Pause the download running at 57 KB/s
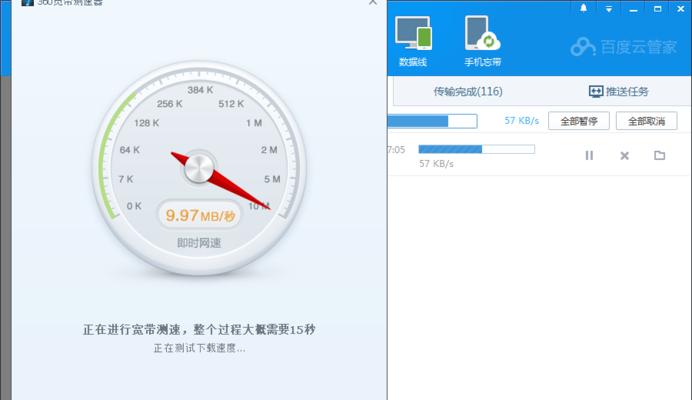 tap(589, 155)
